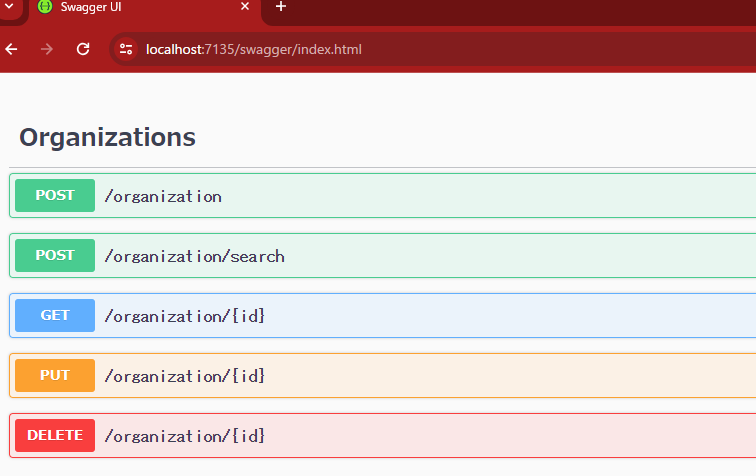
Task: Click the orange PUT method badge
Action: 55,375
